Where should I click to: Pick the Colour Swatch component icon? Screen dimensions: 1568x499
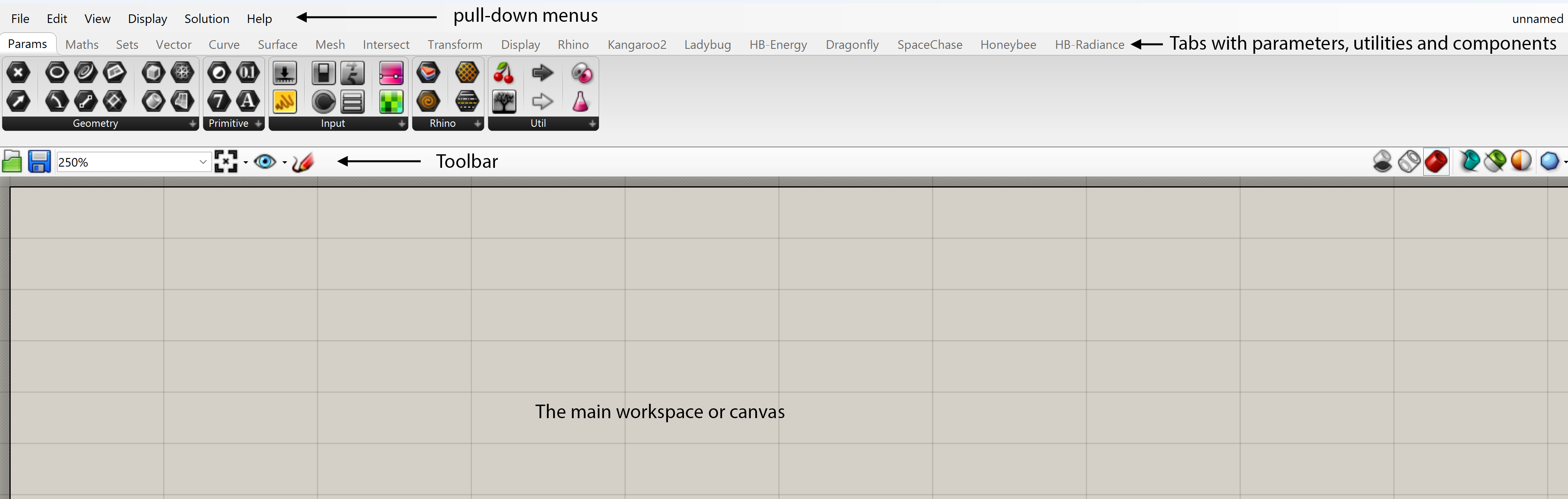click(391, 101)
